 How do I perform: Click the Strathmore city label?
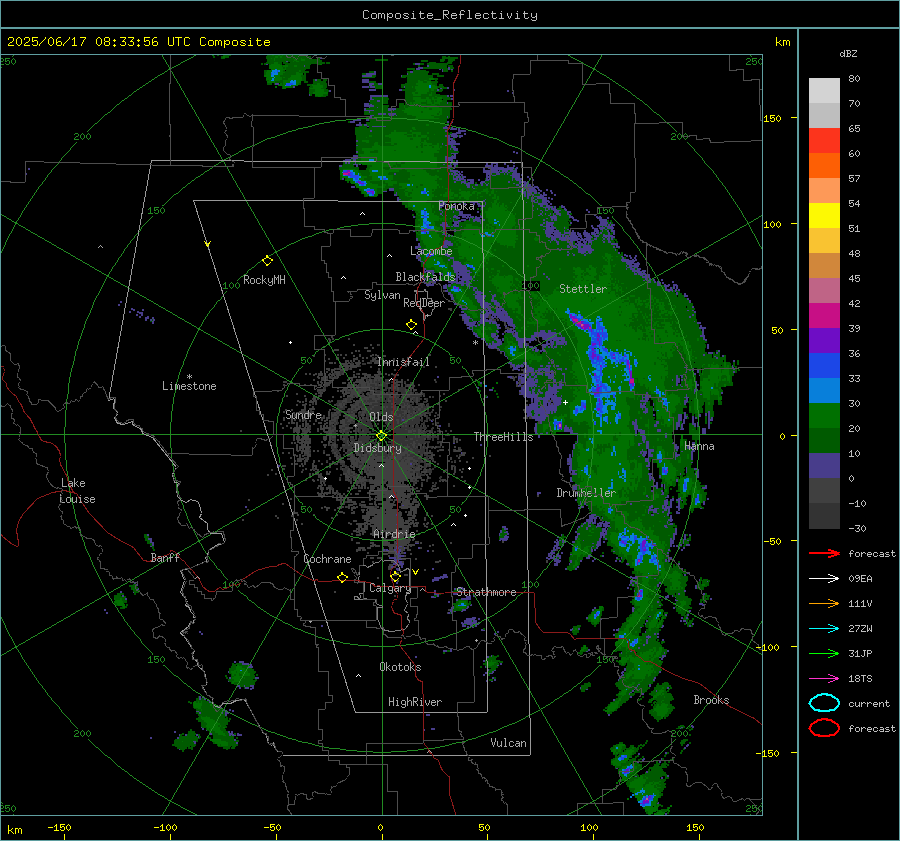tap(486, 592)
